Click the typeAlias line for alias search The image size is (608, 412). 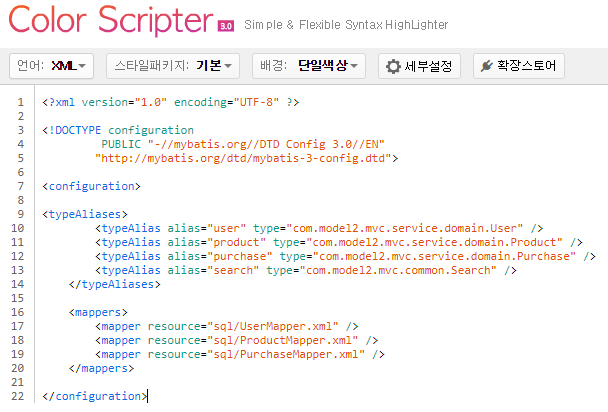306,270
